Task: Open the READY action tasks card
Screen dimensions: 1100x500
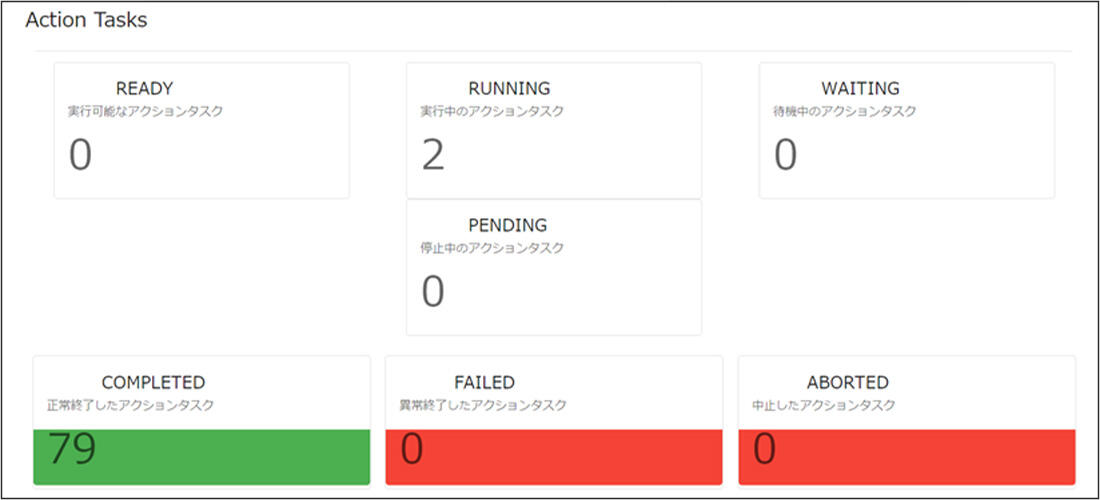Action: [x=201, y=130]
